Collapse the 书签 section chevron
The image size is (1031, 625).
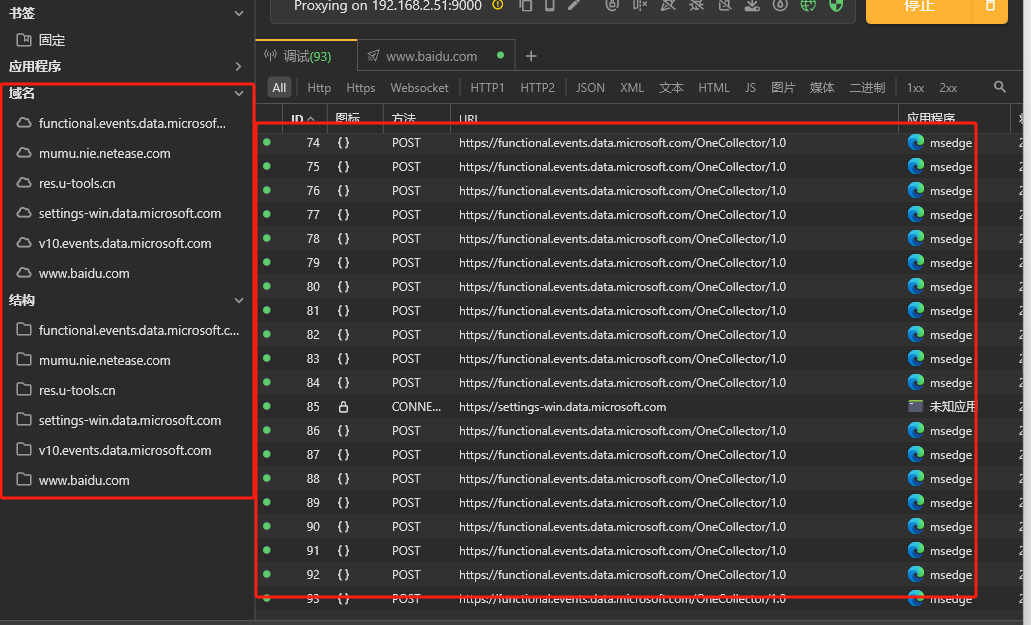[239, 13]
